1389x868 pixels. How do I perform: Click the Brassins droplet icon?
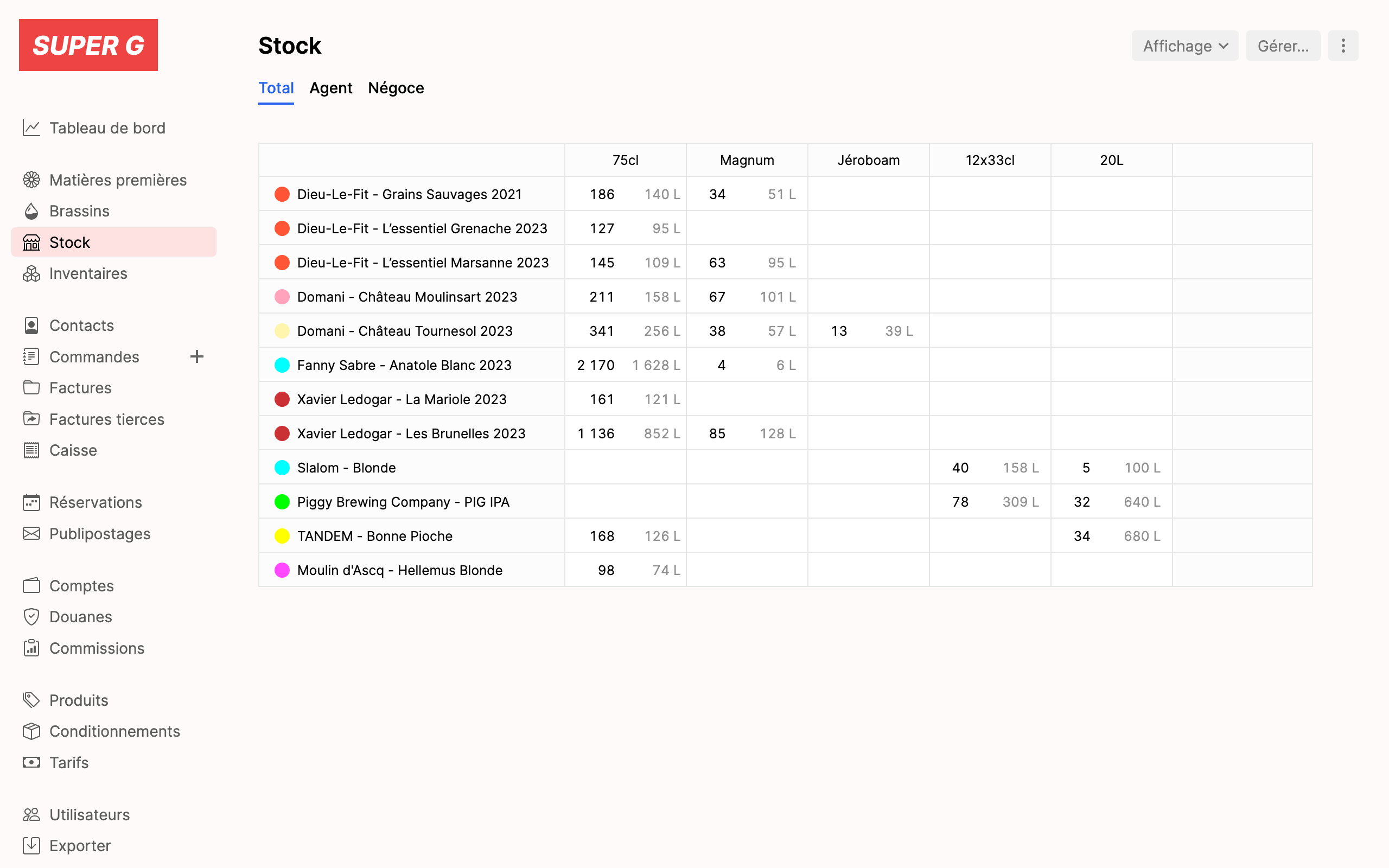pyautogui.click(x=31, y=211)
